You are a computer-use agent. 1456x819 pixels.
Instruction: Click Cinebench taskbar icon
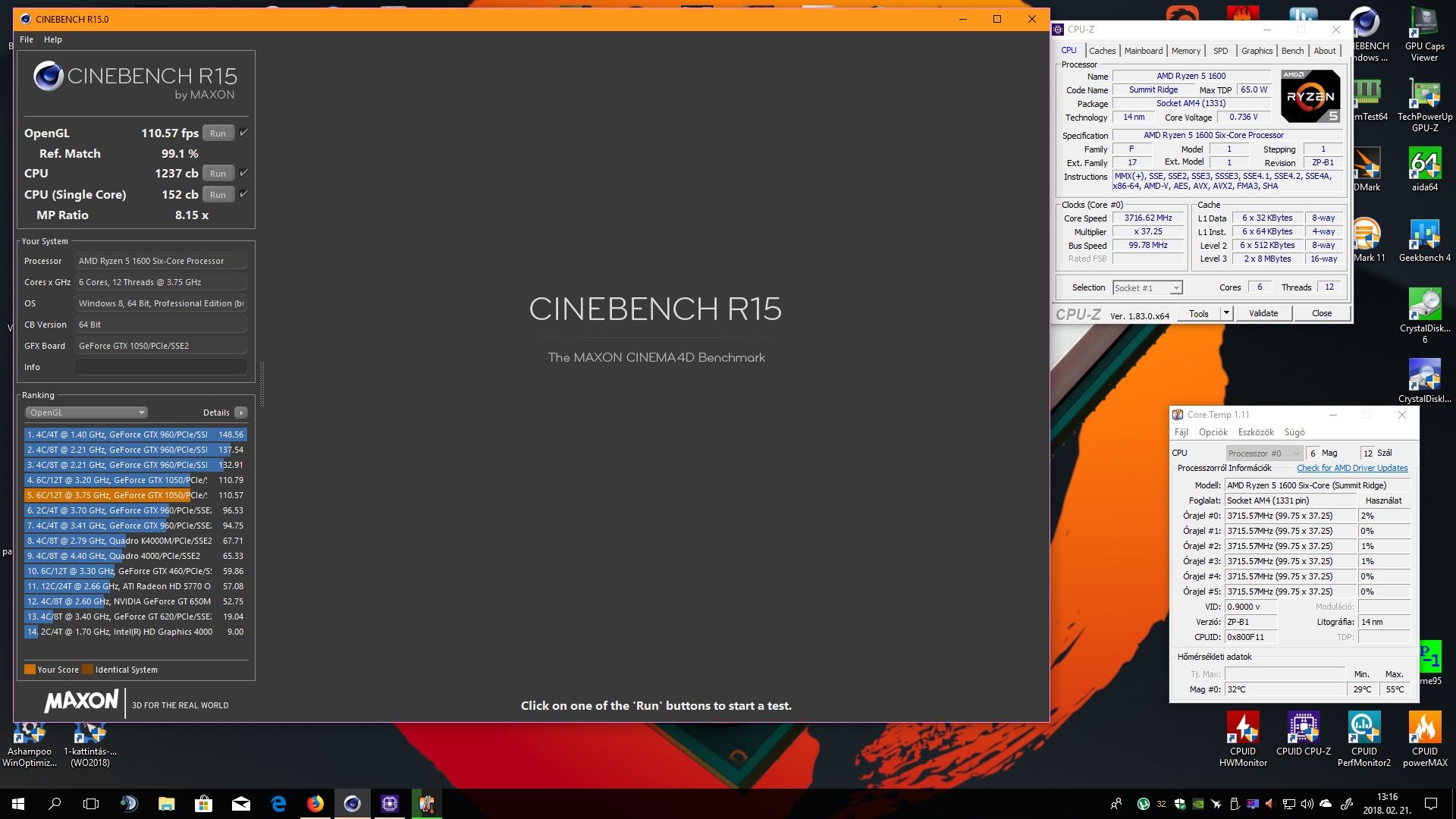coord(353,804)
